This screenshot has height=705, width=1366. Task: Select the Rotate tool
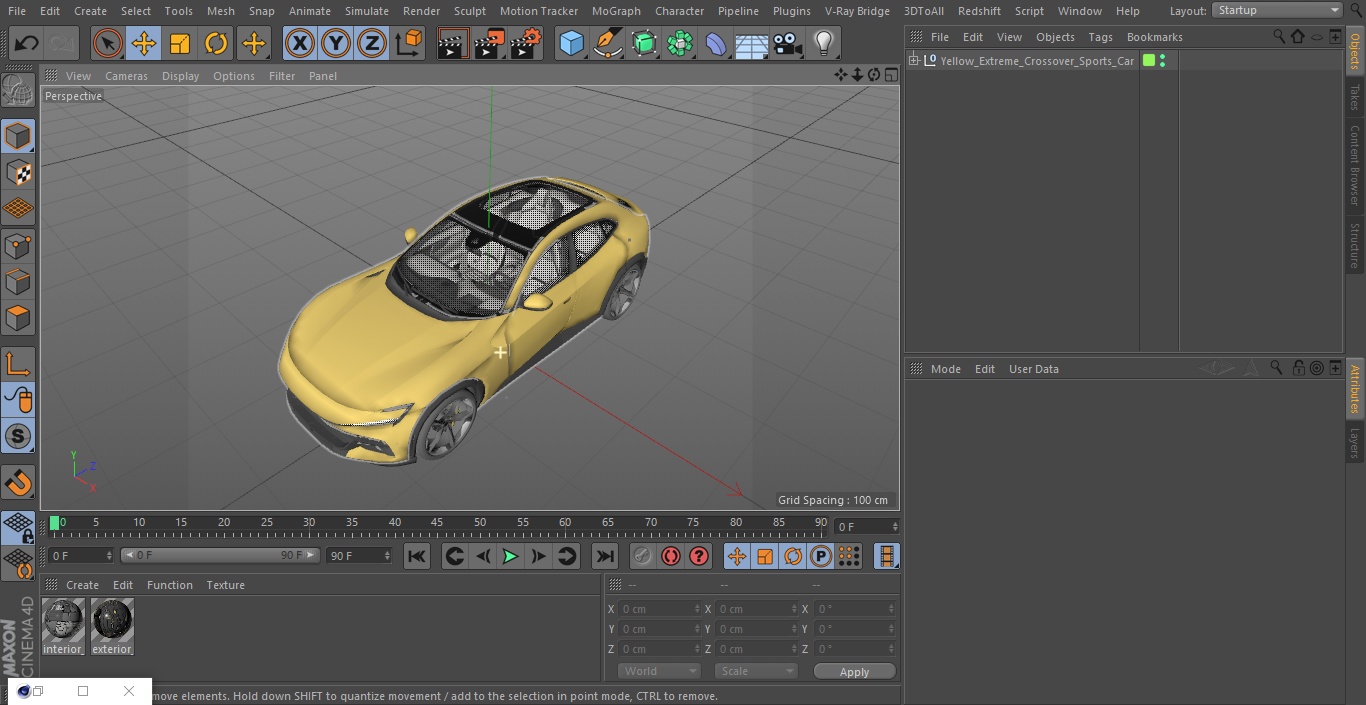pyautogui.click(x=216, y=43)
